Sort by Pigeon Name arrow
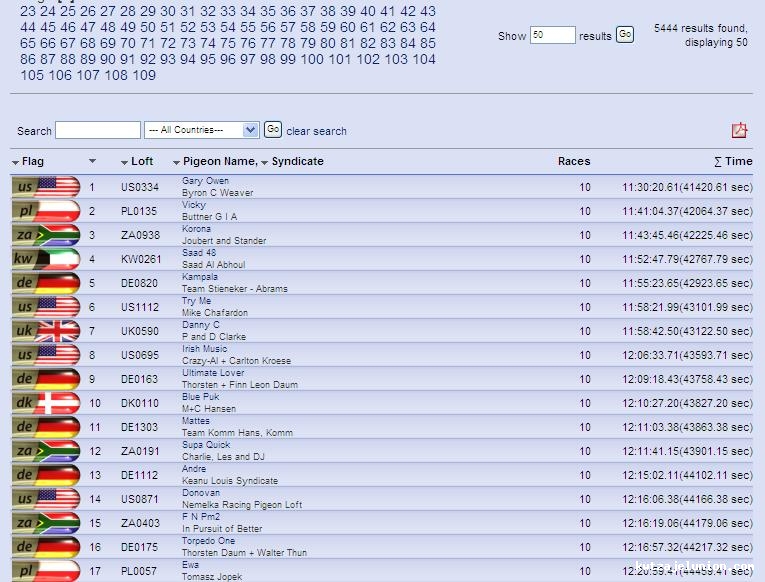Screen dimensions: 765x582 click(x=176, y=162)
